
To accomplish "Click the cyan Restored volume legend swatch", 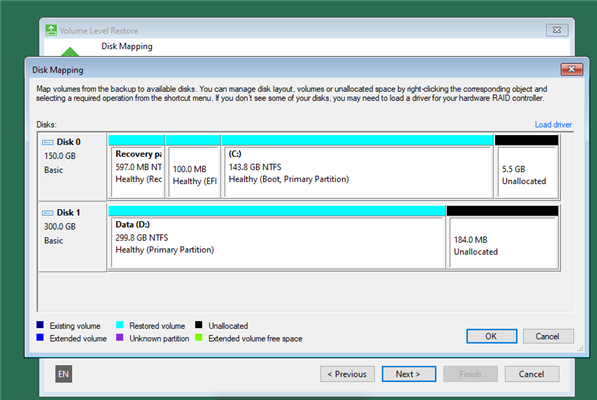I will (x=120, y=325).
